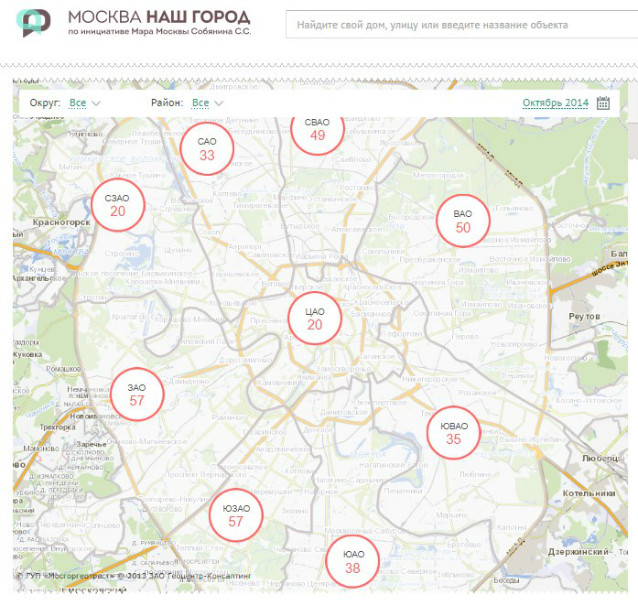Select the ЮАО marker showing 38
This screenshot has height=600, width=638.
pyautogui.click(x=353, y=562)
